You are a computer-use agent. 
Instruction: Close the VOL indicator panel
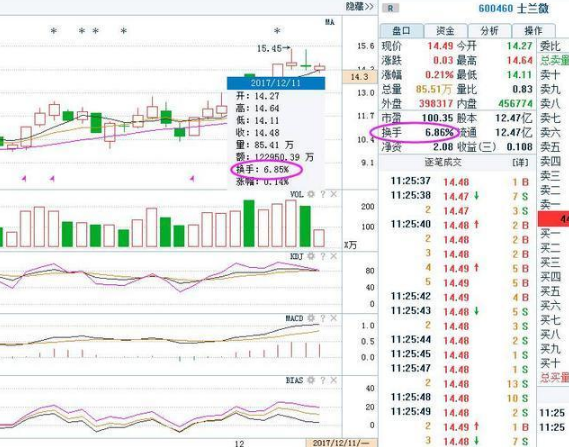[334, 194]
